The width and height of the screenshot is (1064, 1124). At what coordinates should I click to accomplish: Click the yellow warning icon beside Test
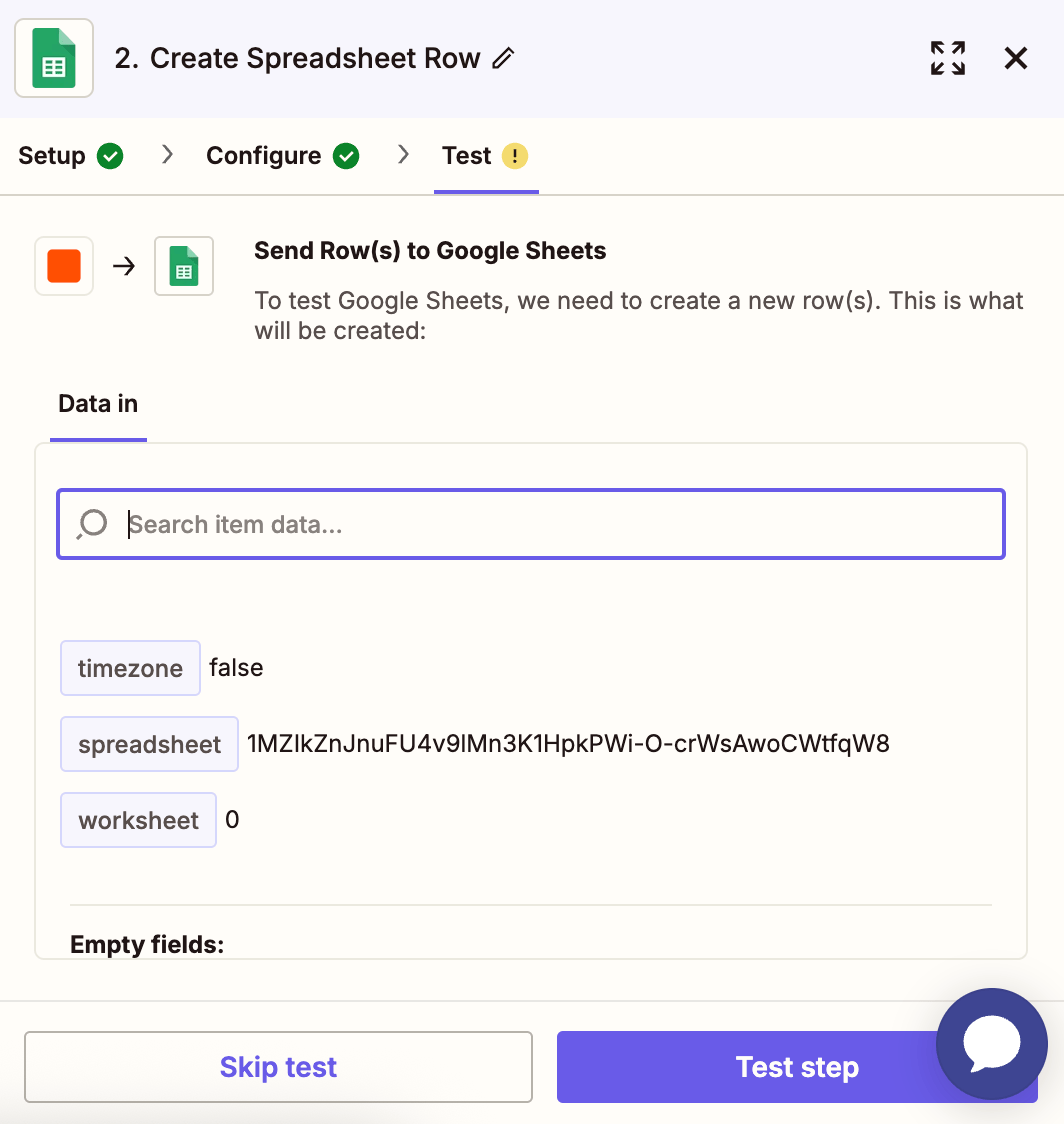pyautogui.click(x=514, y=156)
